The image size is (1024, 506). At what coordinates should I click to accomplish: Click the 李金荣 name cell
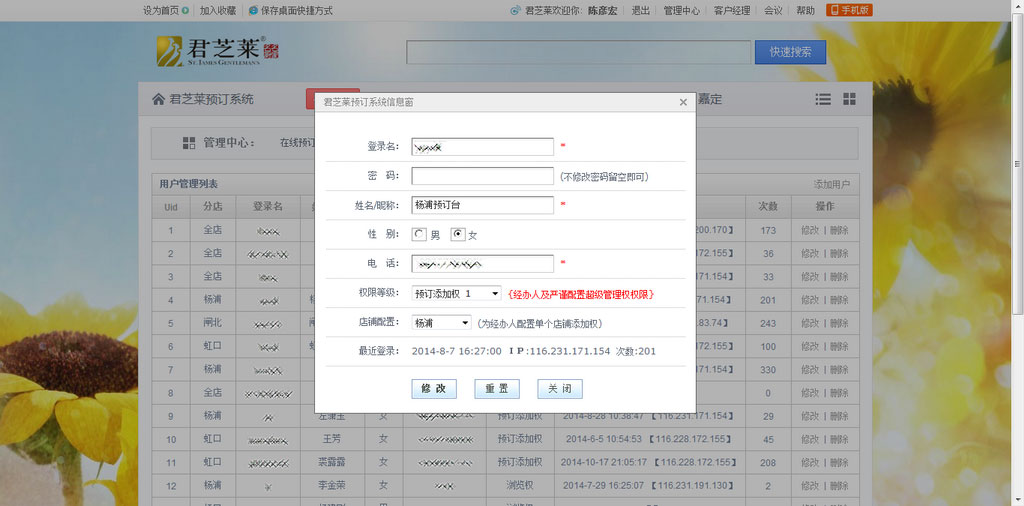pos(332,486)
